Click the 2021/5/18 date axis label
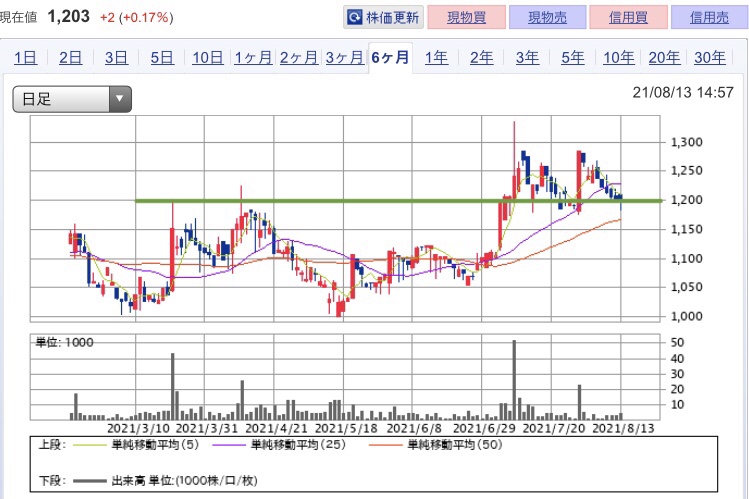The height and width of the screenshot is (499, 749). (x=346, y=428)
